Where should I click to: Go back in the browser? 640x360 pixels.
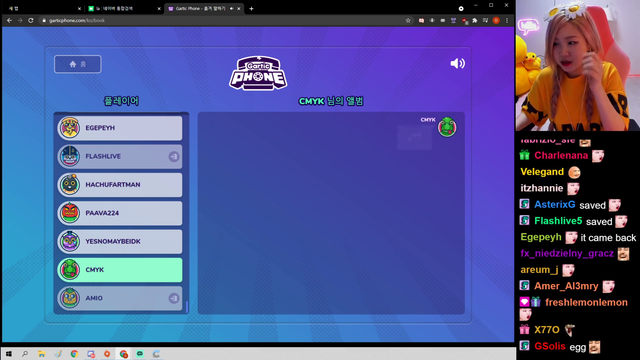coord(9,20)
